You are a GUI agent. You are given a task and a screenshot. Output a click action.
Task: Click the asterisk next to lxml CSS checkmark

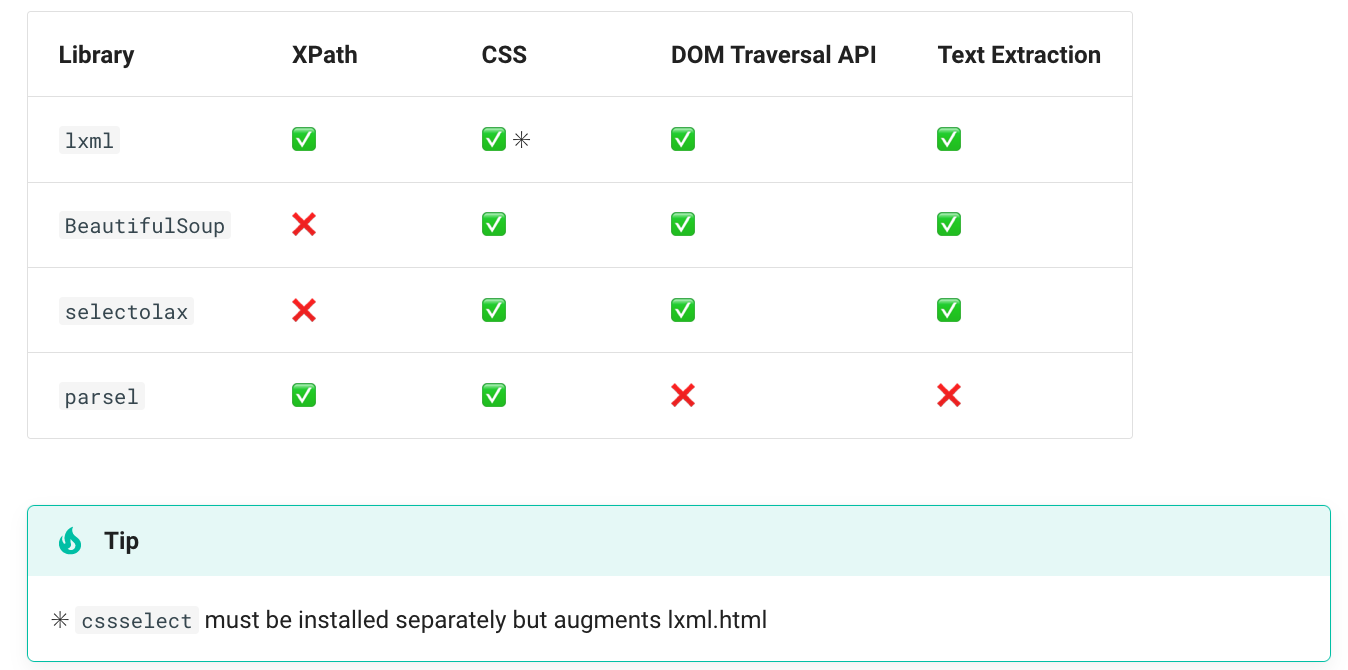click(521, 140)
